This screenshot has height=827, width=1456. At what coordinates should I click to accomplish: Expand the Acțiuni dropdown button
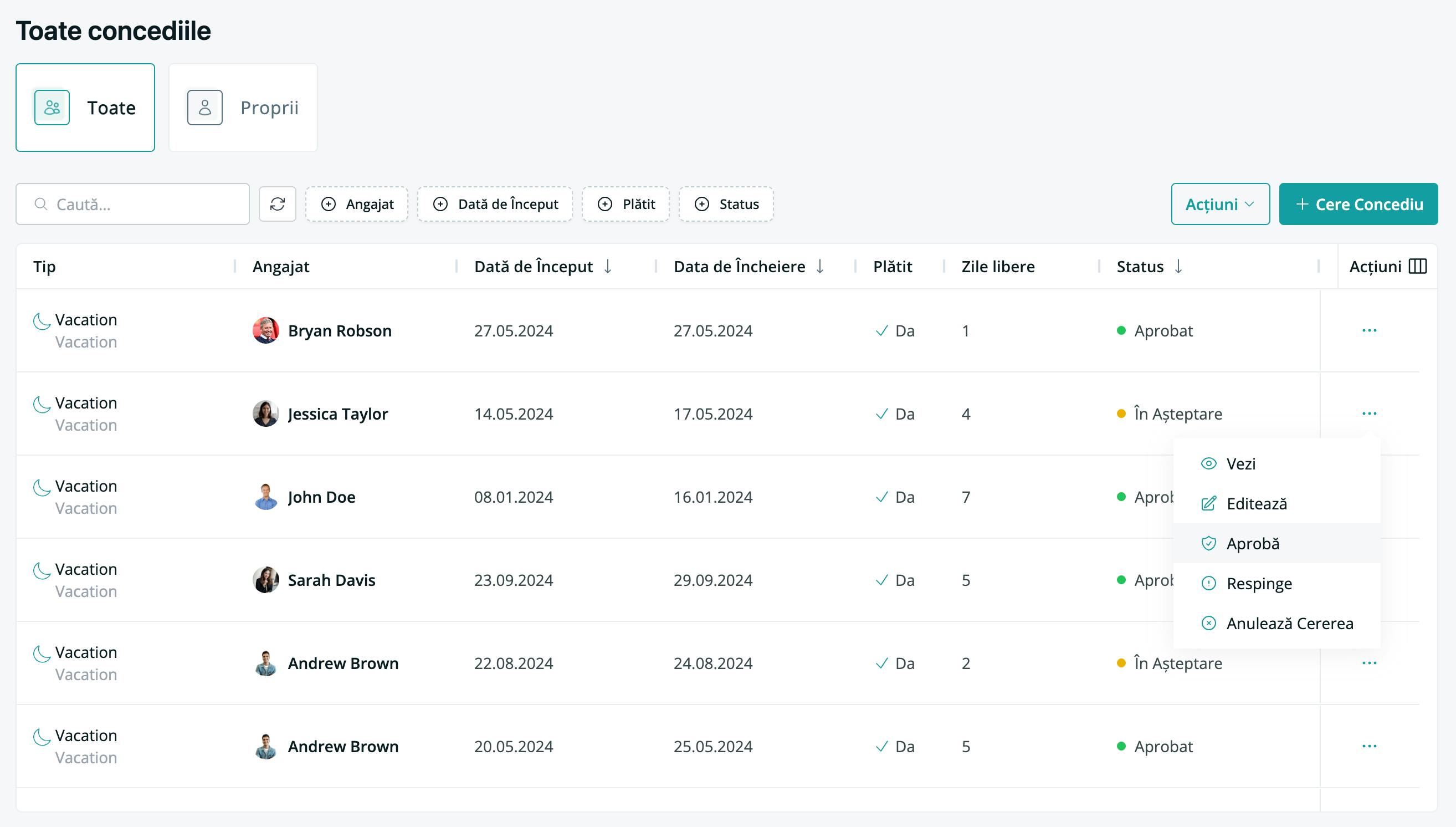pyautogui.click(x=1221, y=204)
